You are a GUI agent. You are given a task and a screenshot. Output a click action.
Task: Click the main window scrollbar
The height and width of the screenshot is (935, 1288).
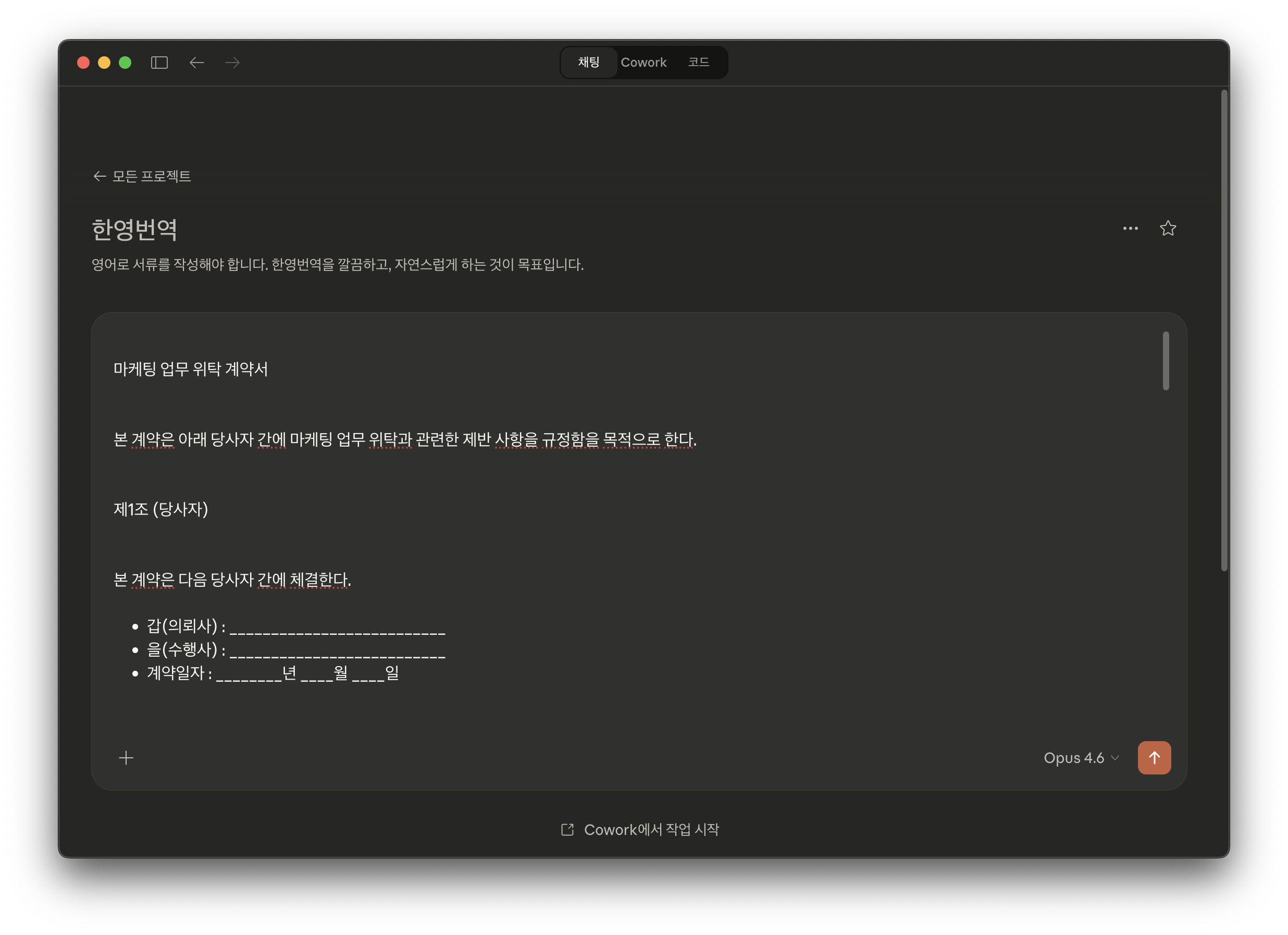click(x=1224, y=329)
